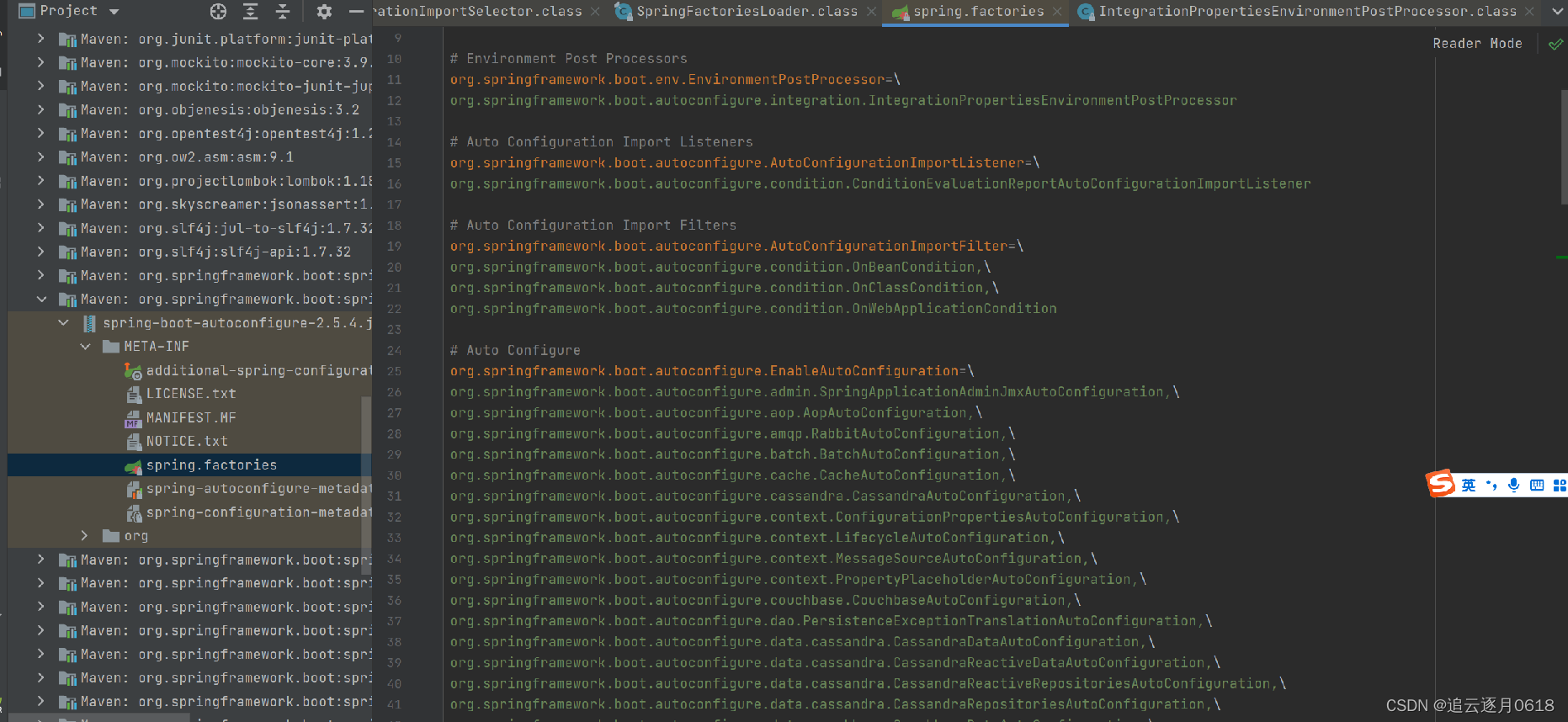The width and height of the screenshot is (1568, 722).
Task: Open the Project panel gear settings
Action: [324, 12]
